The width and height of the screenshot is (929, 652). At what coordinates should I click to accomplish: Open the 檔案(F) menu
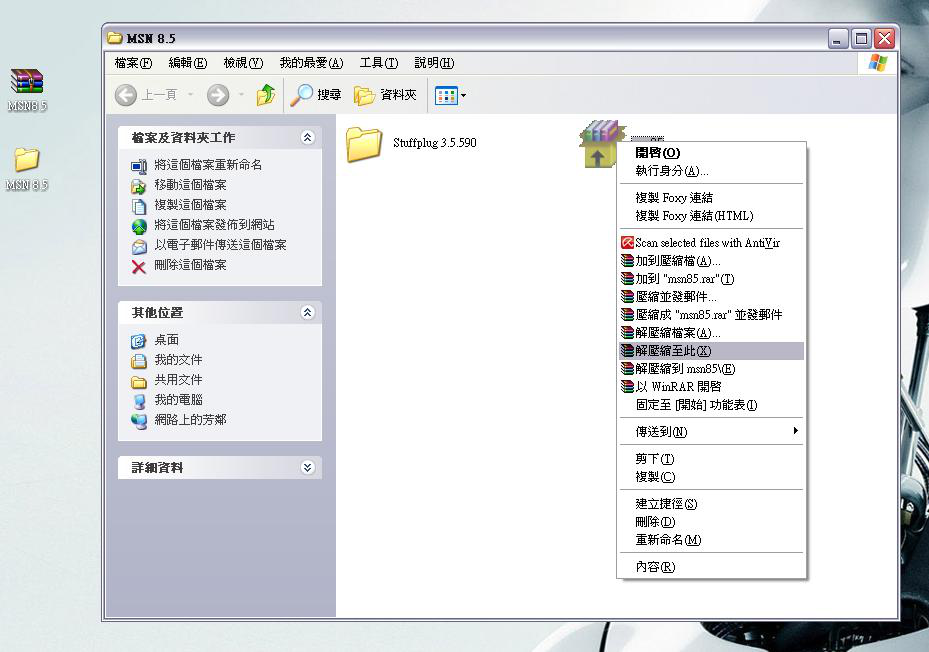(x=133, y=63)
